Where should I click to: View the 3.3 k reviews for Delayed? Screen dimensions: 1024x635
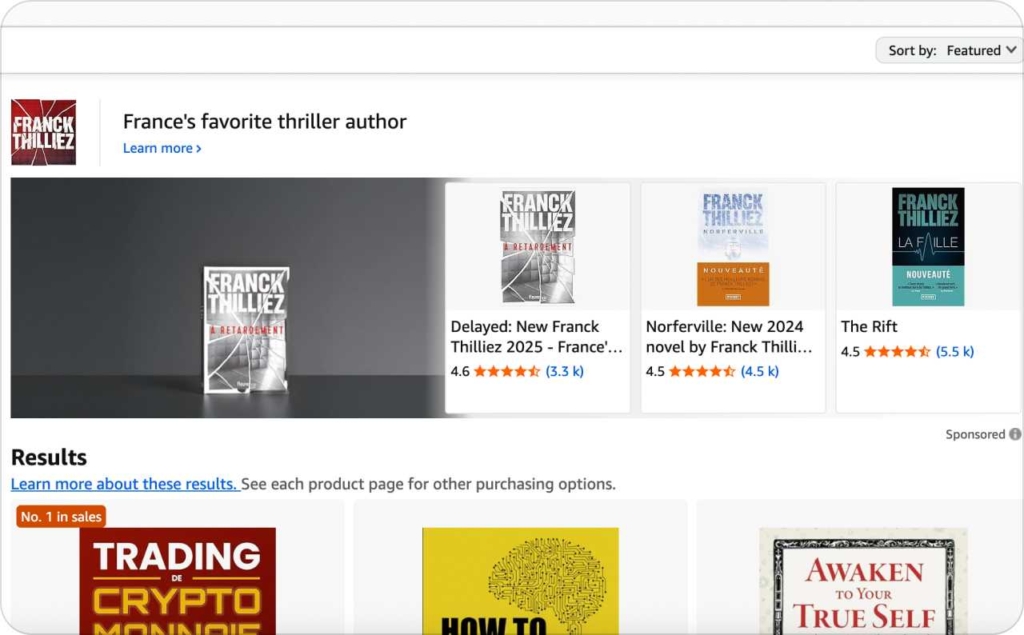click(564, 371)
